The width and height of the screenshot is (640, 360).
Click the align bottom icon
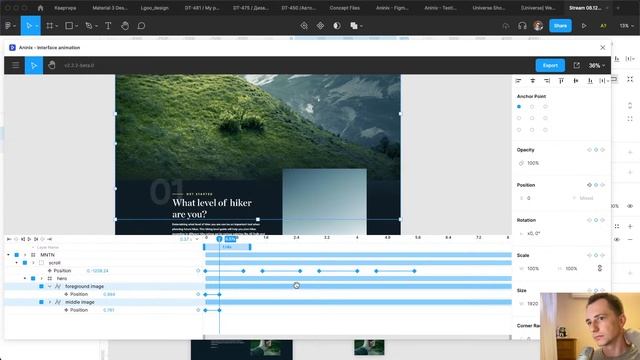[x=590, y=81]
